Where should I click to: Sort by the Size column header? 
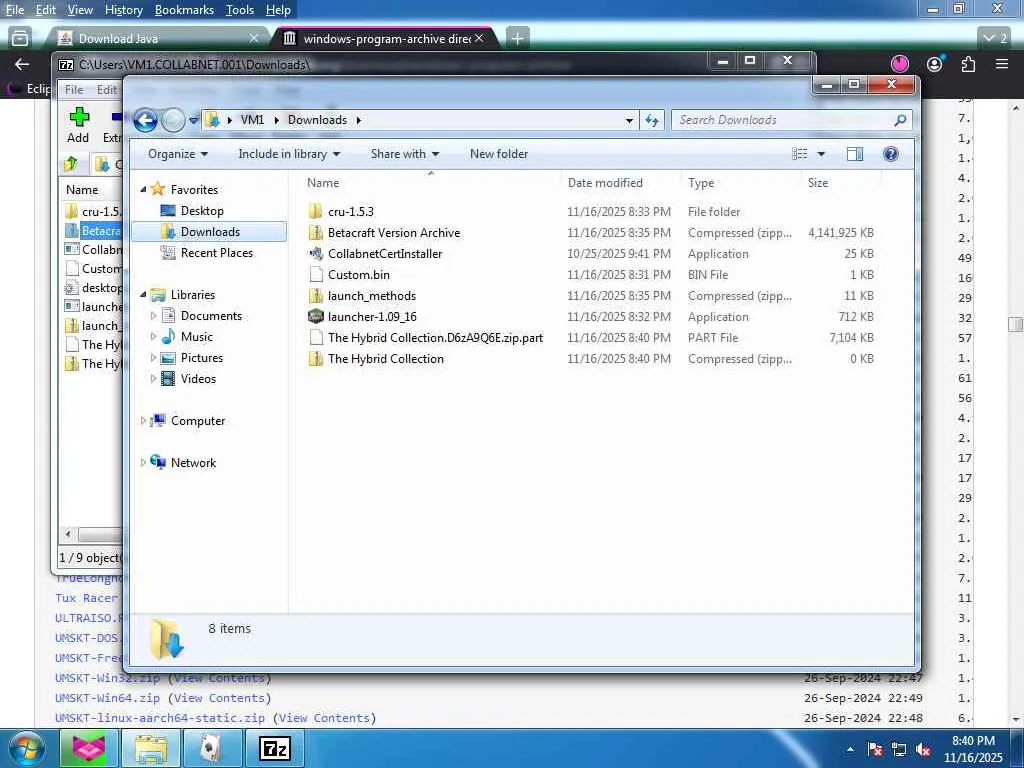click(818, 183)
